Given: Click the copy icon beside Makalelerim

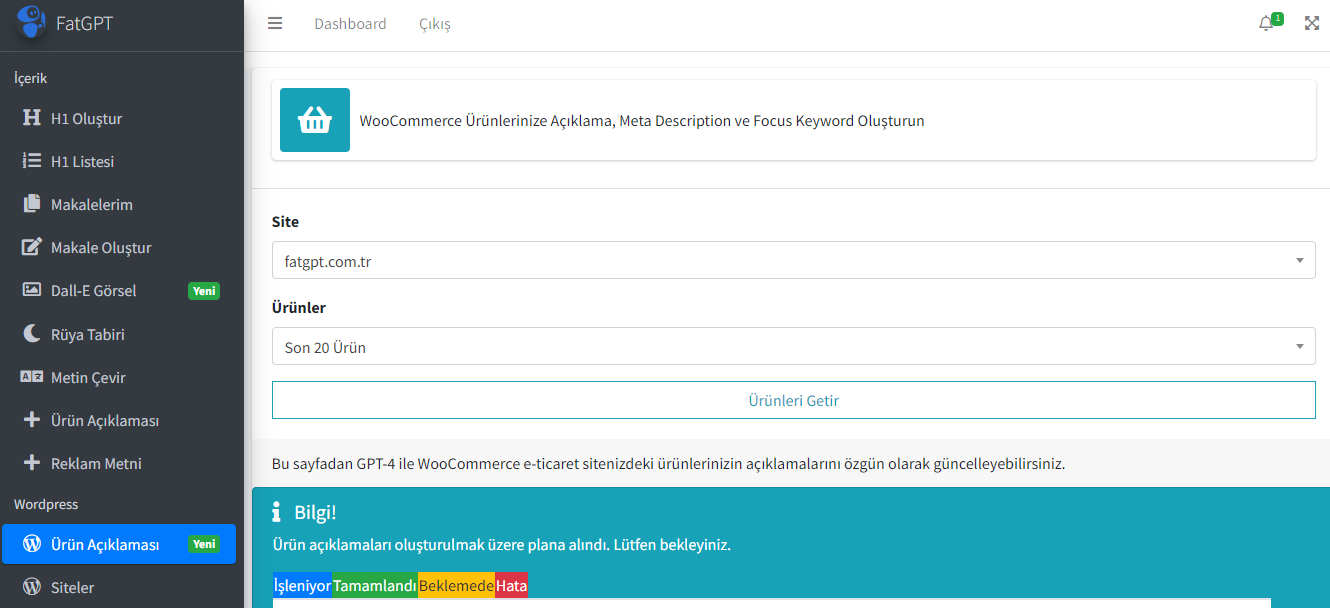Looking at the screenshot, I should pos(32,205).
